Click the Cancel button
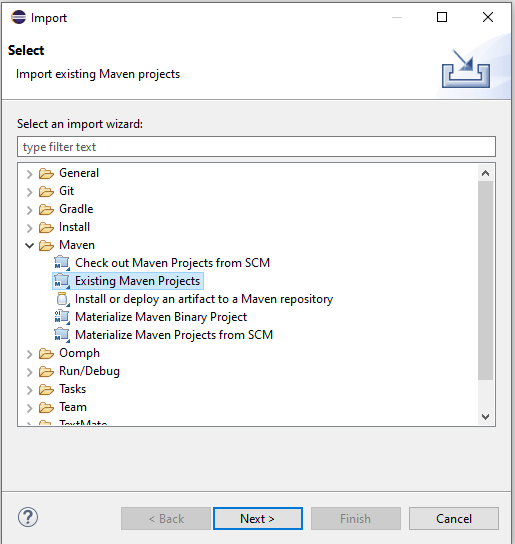The height and width of the screenshot is (544, 515). point(454,519)
